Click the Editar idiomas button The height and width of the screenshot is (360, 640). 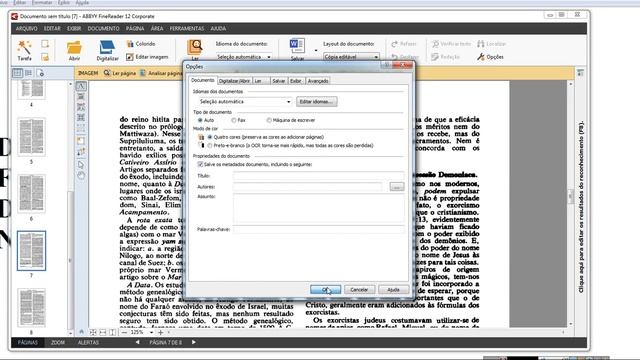click(316, 101)
